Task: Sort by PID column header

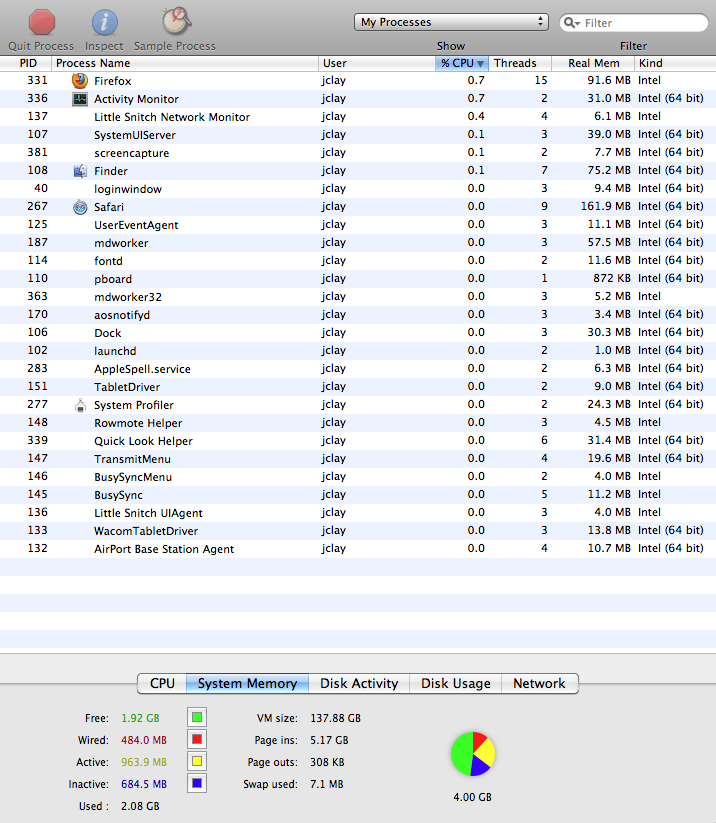Action: pyautogui.click(x=26, y=64)
